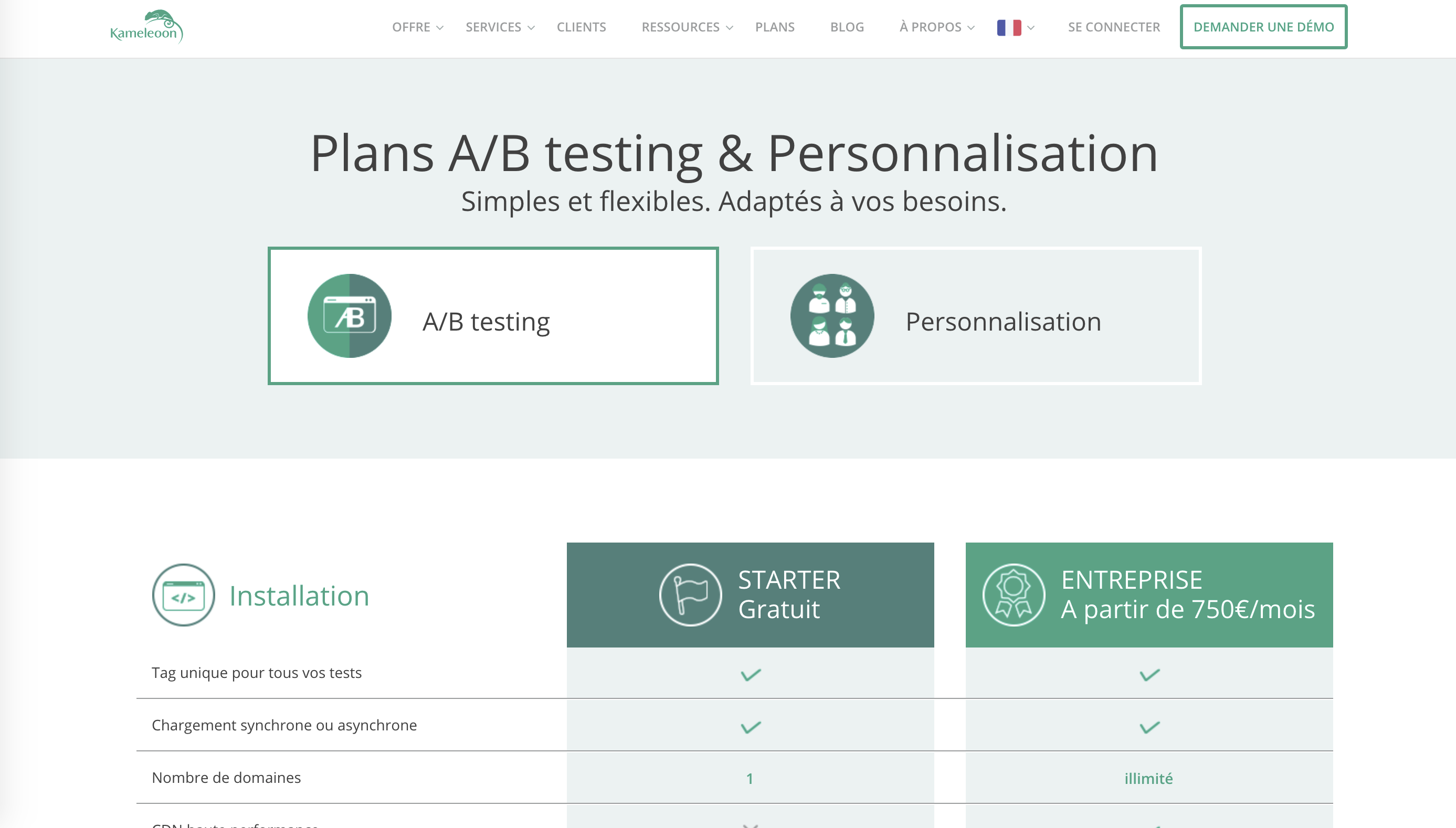Toggle the Personnalisation plan tab
The width and height of the screenshot is (1456, 828).
click(975, 316)
